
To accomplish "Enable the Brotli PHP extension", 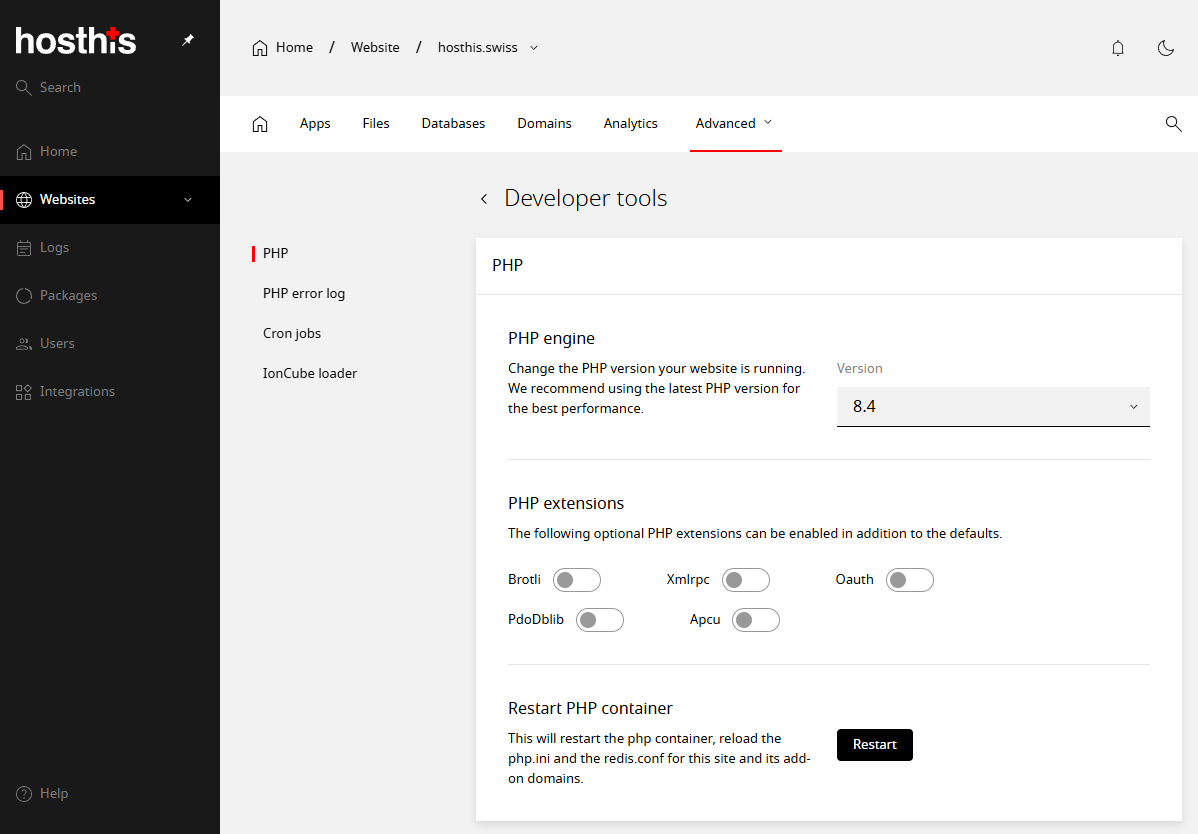I will 576,579.
